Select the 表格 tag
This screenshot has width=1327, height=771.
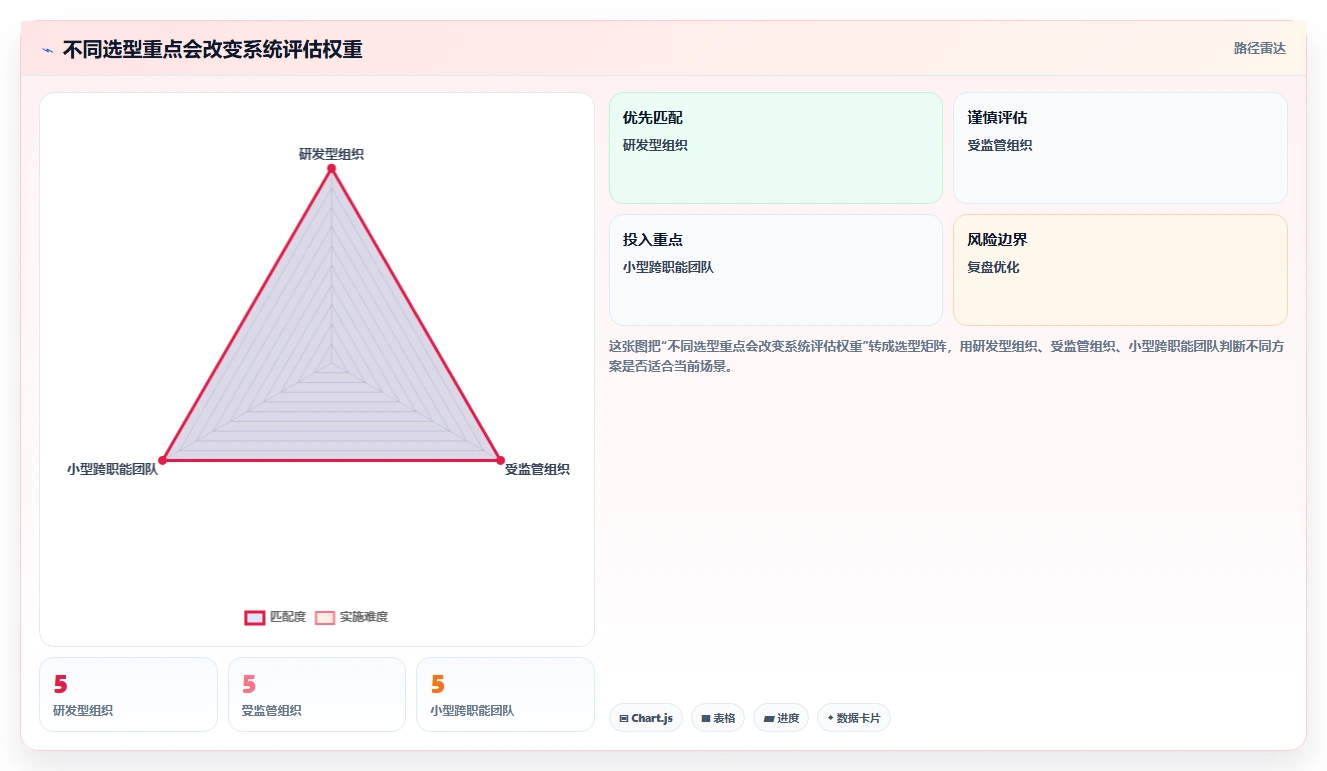coord(718,718)
